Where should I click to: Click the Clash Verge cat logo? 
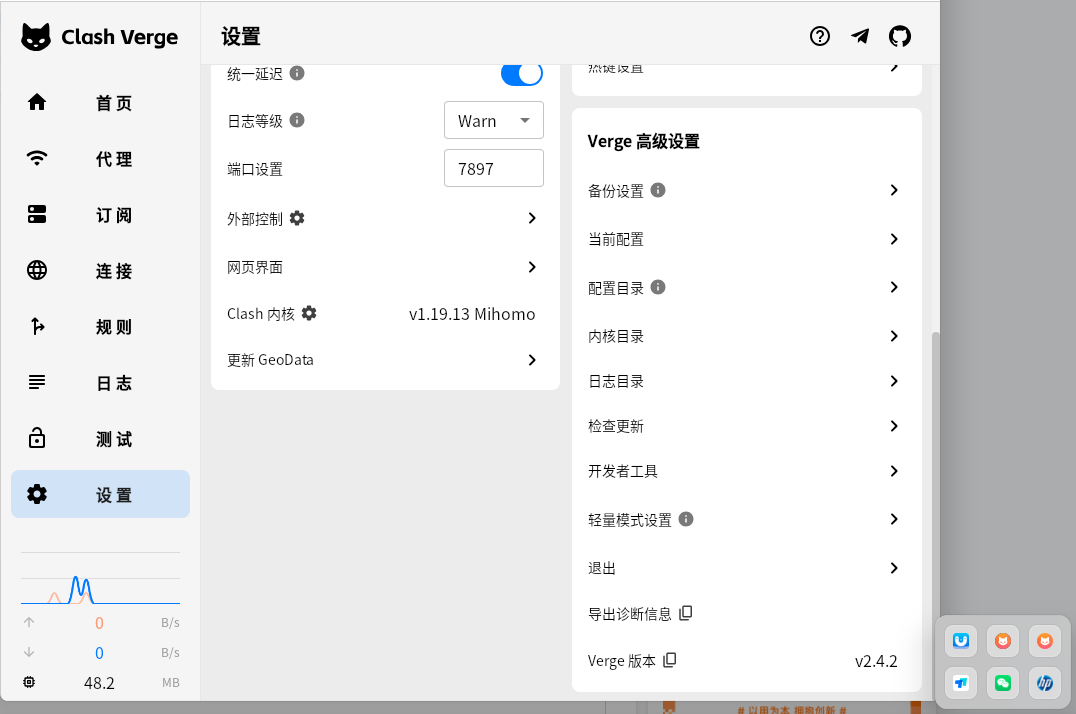[x=36, y=37]
